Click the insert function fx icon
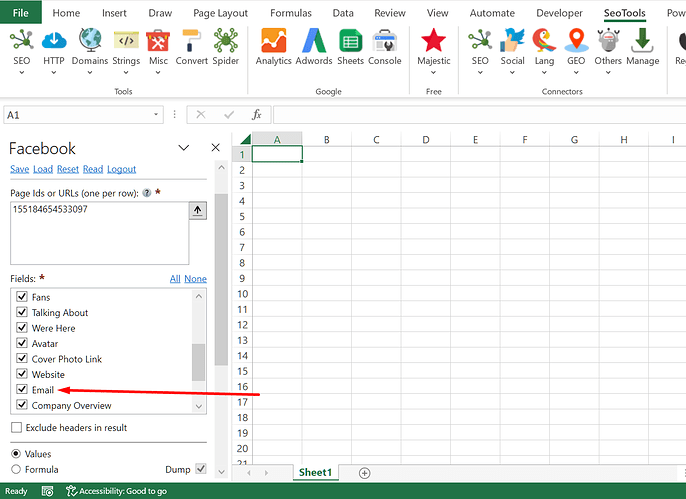The height and width of the screenshot is (499, 686). pyautogui.click(x=256, y=115)
